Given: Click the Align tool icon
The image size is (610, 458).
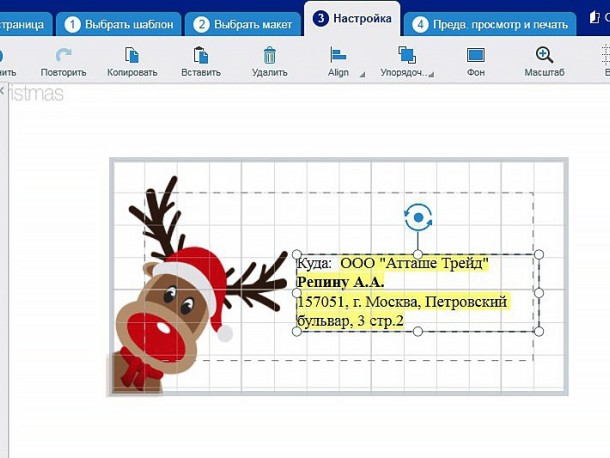Looking at the screenshot, I should (338, 55).
